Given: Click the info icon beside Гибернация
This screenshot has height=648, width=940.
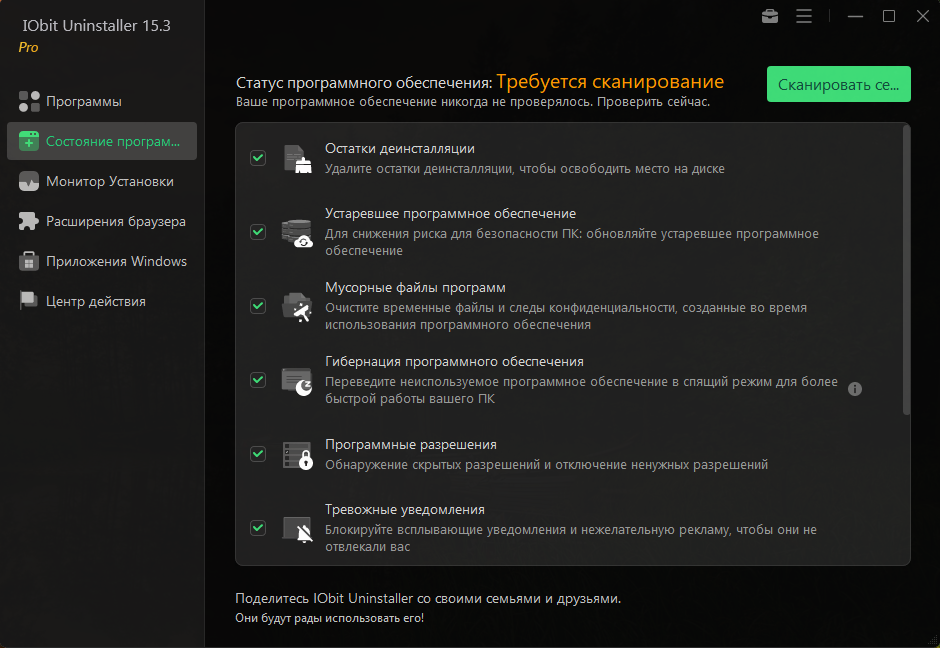Looking at the screenshot, I should click(855, 389).
